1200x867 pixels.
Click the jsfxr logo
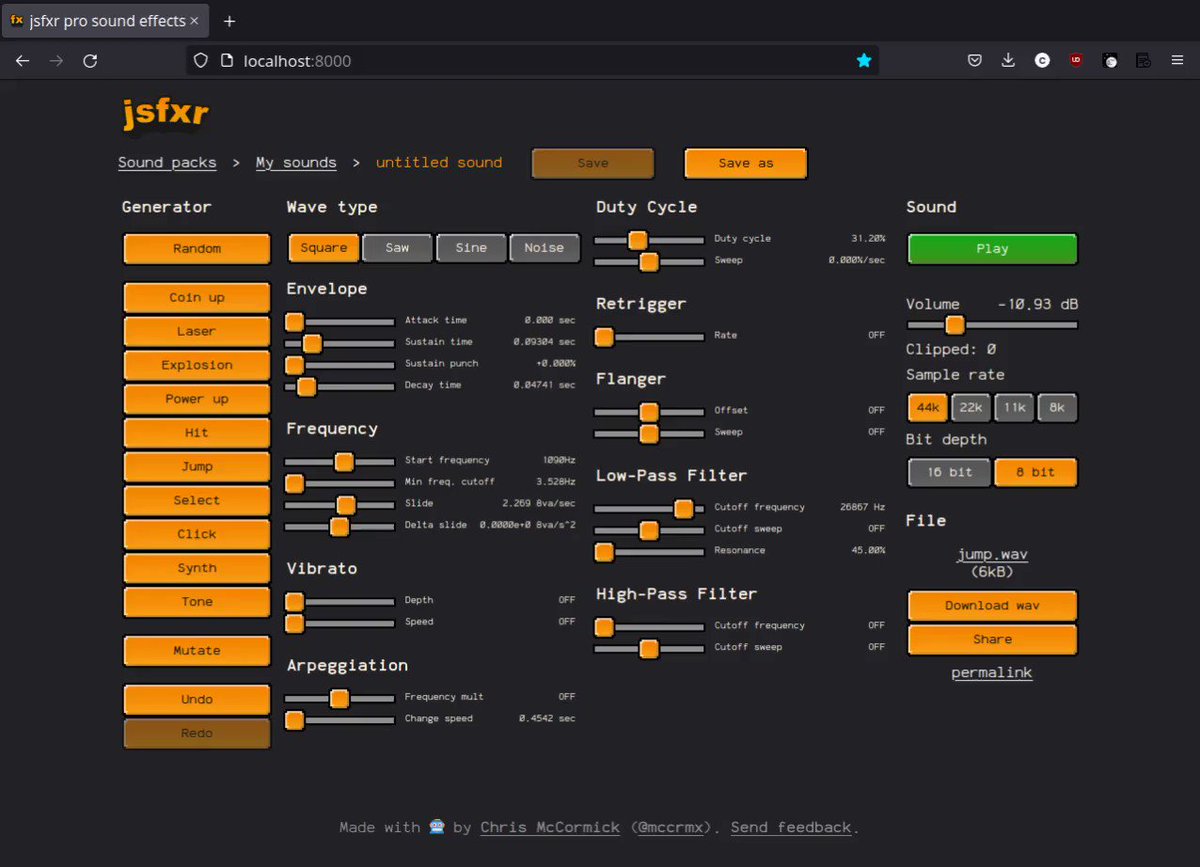click(165, 113)
